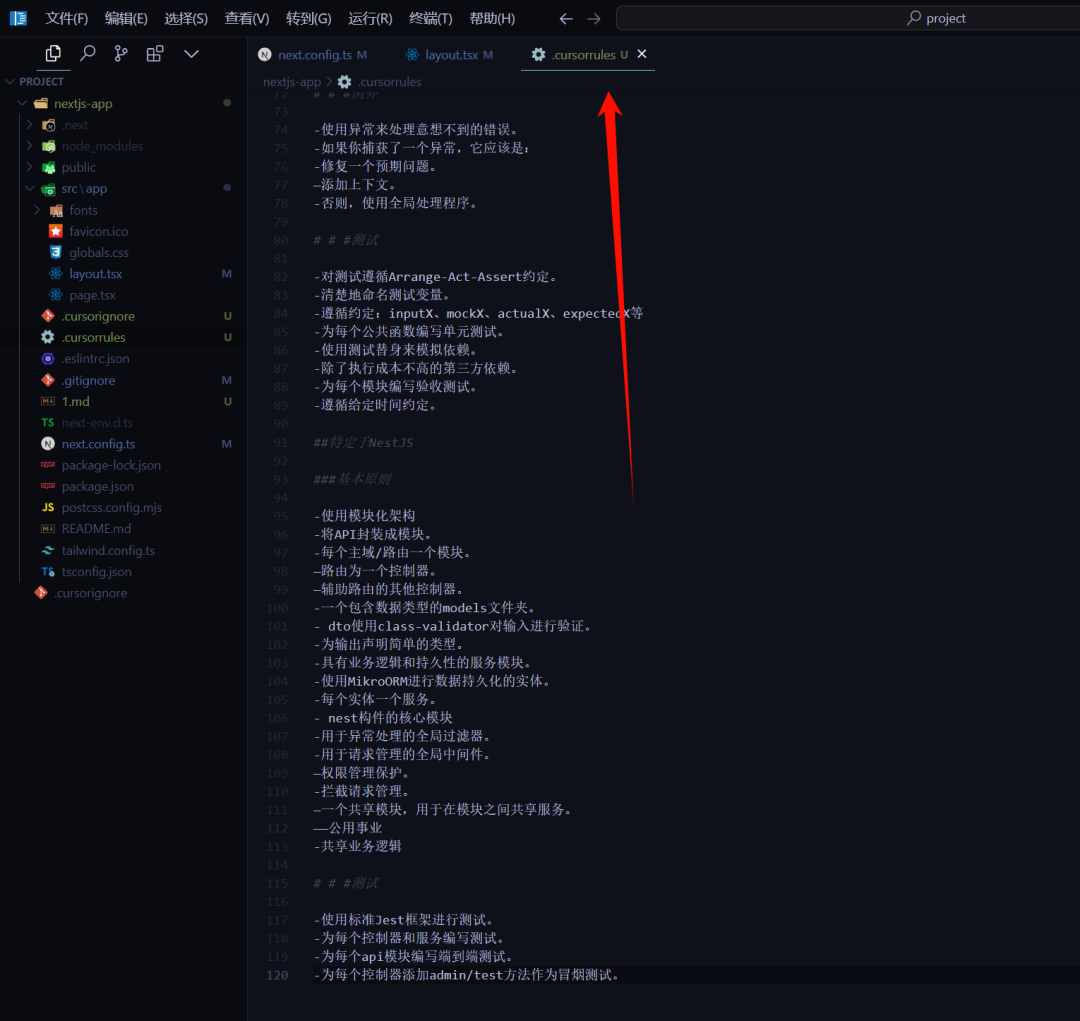Click the app logo icon in title bar
Image resolution: width=1080 pixels, height=1021 pixels.
tap(19, 18)
